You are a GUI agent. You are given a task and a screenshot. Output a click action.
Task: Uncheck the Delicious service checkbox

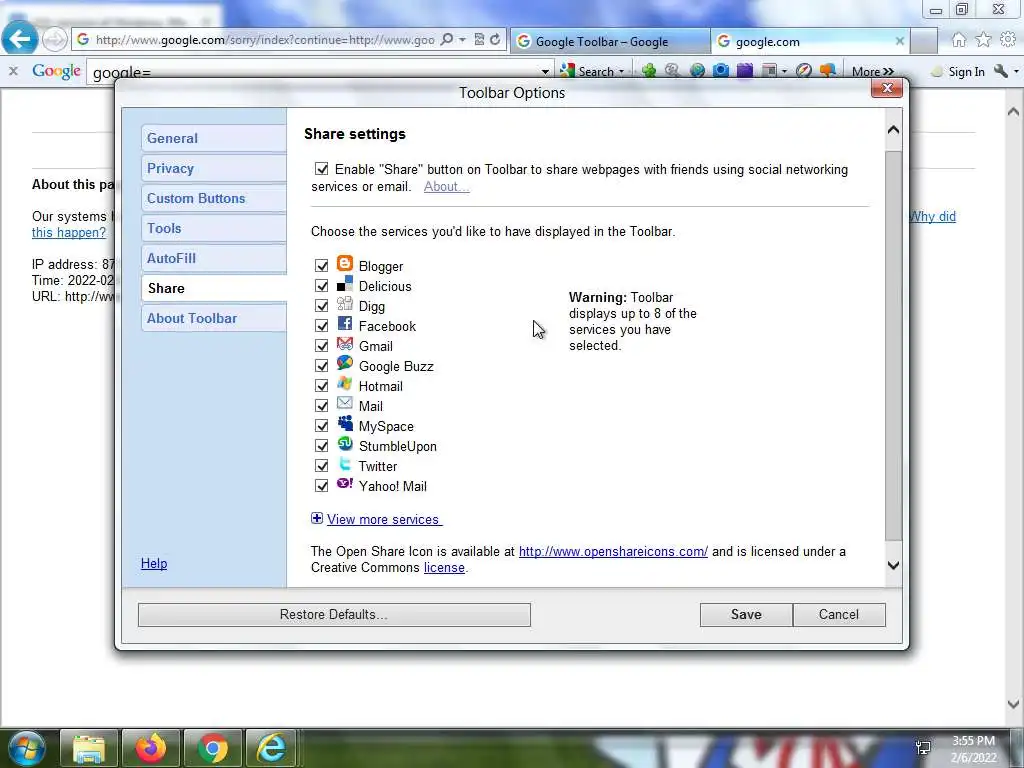(321, 286)
